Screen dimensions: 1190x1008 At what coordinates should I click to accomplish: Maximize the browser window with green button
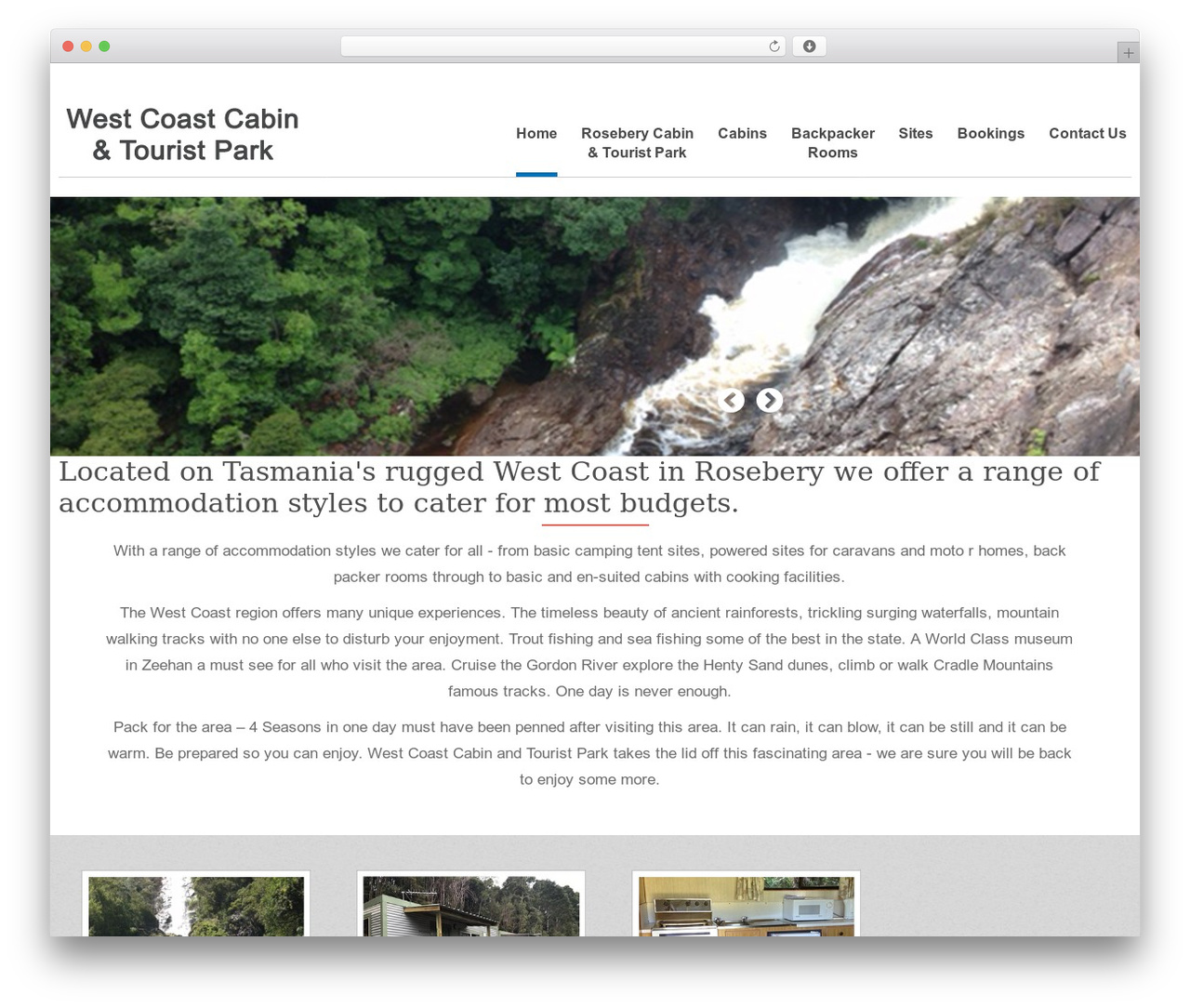(104, 46)
